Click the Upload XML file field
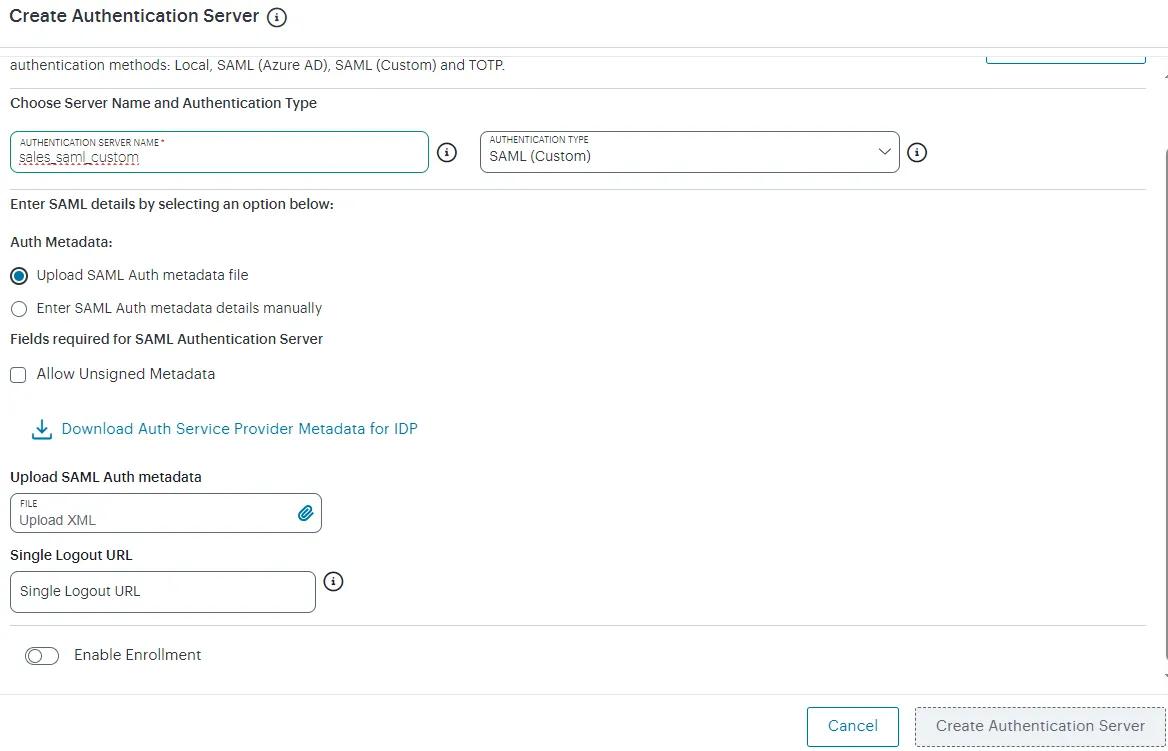The height and width of the screenshot is (751, 1168). pyautogui.click(x=166, y=513)
